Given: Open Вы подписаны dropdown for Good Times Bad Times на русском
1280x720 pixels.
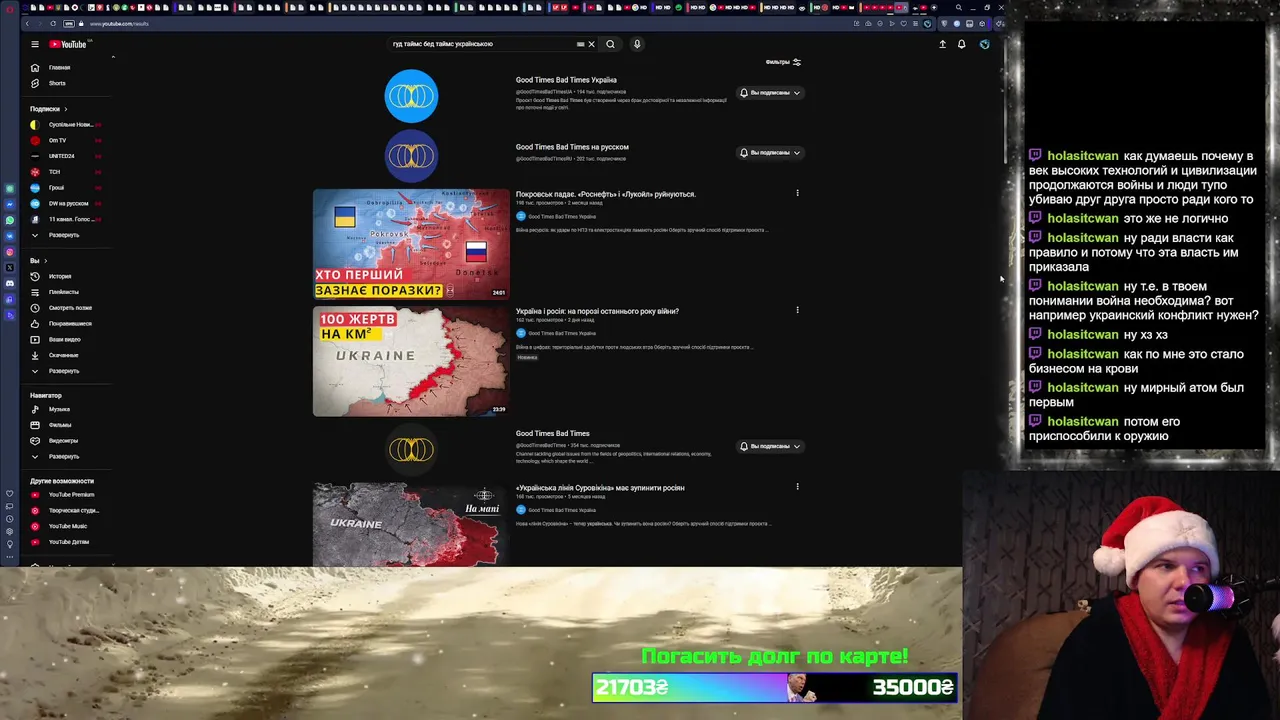Looking at the screenshot, I should coord(770,153).
